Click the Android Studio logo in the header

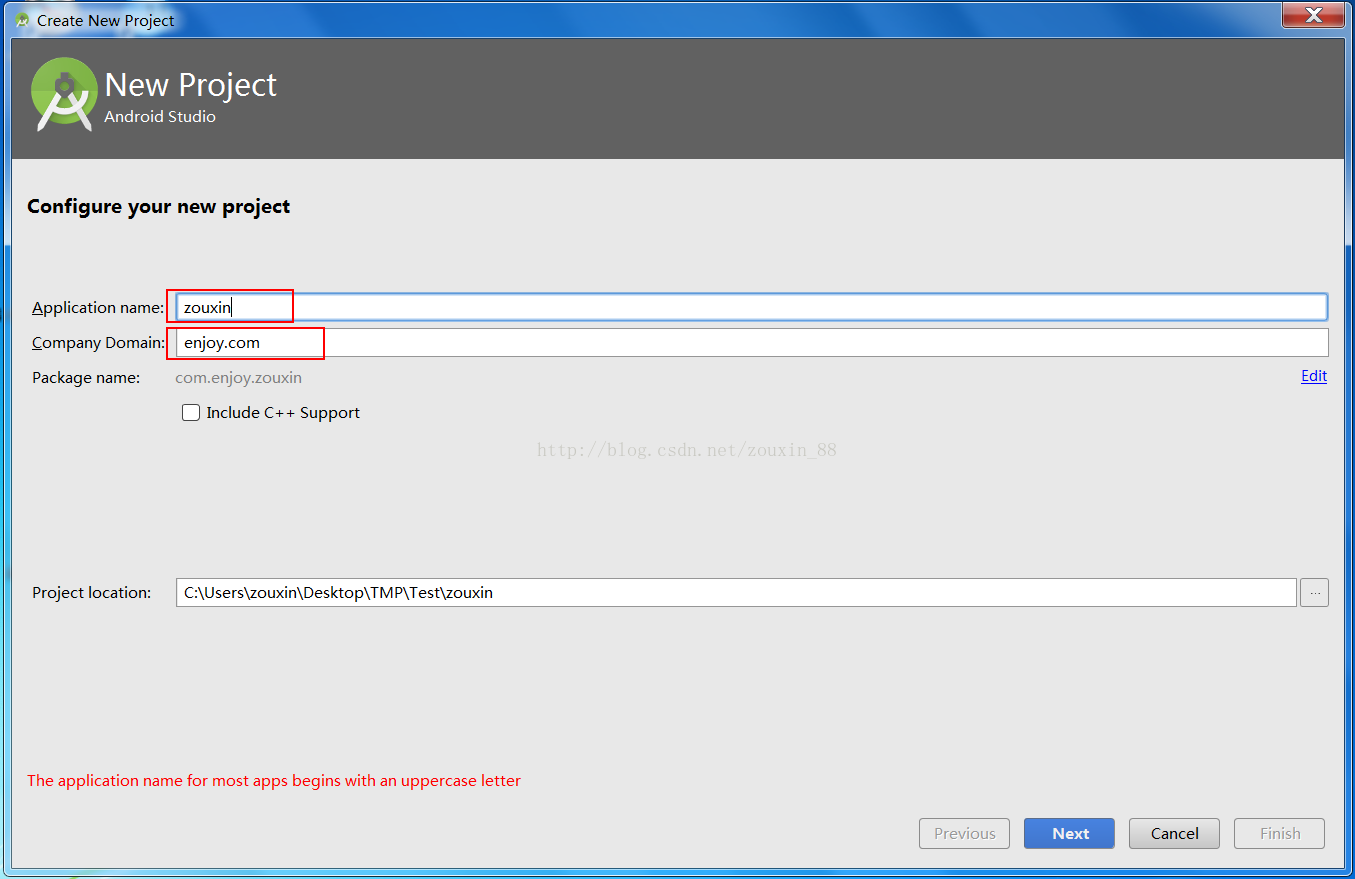tap(64, 95)
